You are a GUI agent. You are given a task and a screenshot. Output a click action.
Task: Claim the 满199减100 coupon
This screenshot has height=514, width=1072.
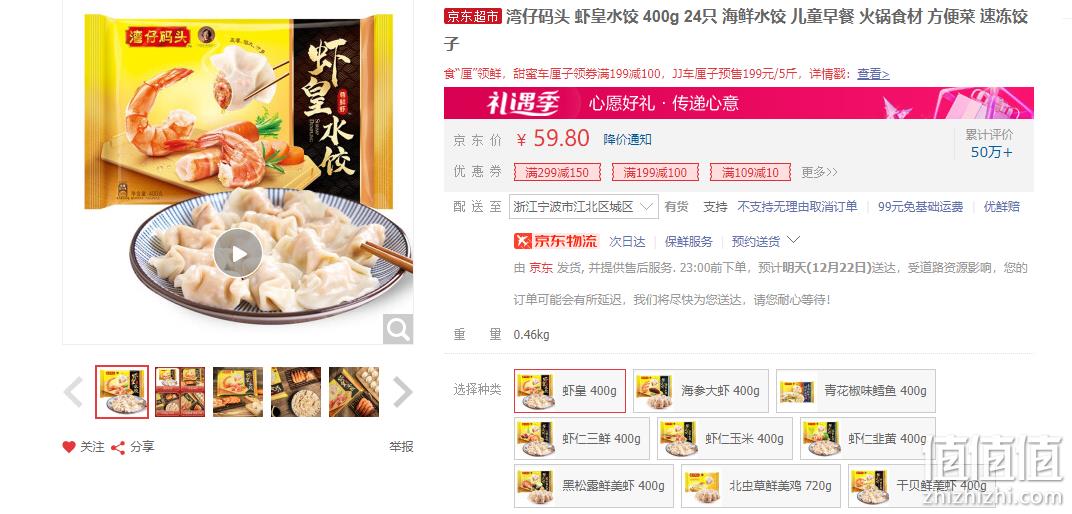(x=656, y=172)
